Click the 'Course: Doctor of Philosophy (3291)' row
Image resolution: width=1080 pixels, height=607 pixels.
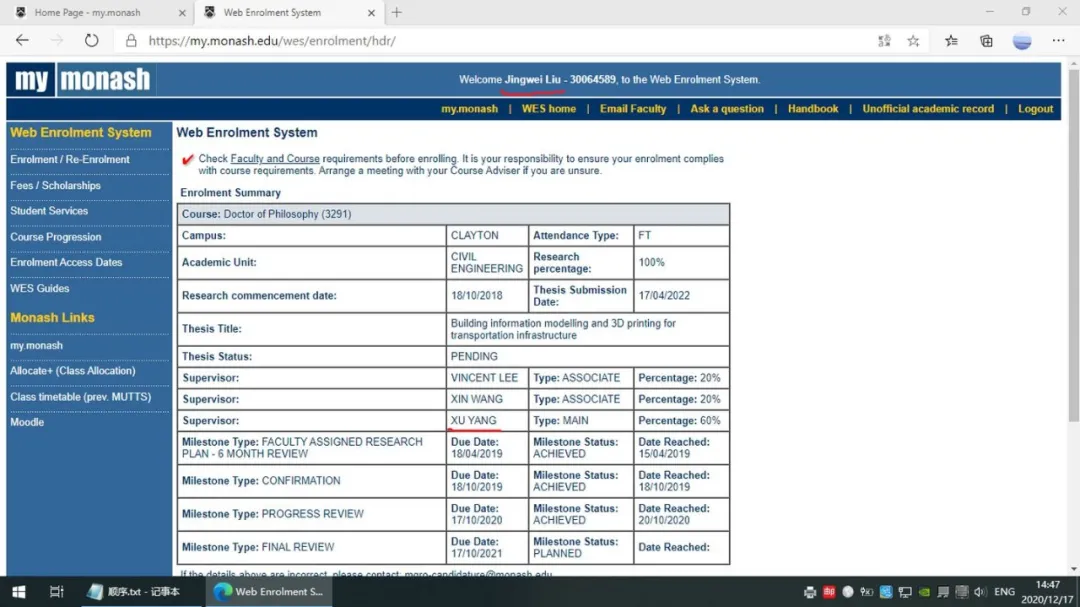click(x=453, y=214)
